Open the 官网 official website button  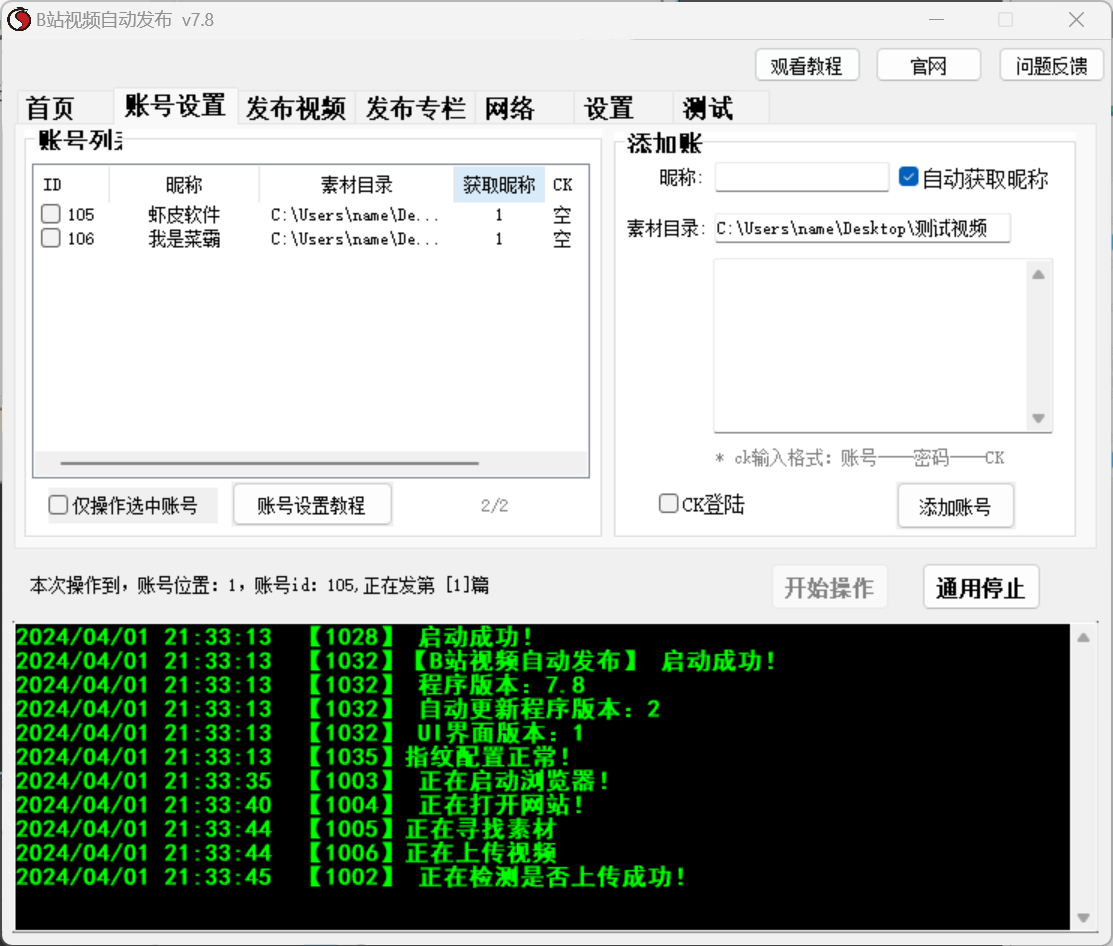pyautogui.click(x=928, y=66)
